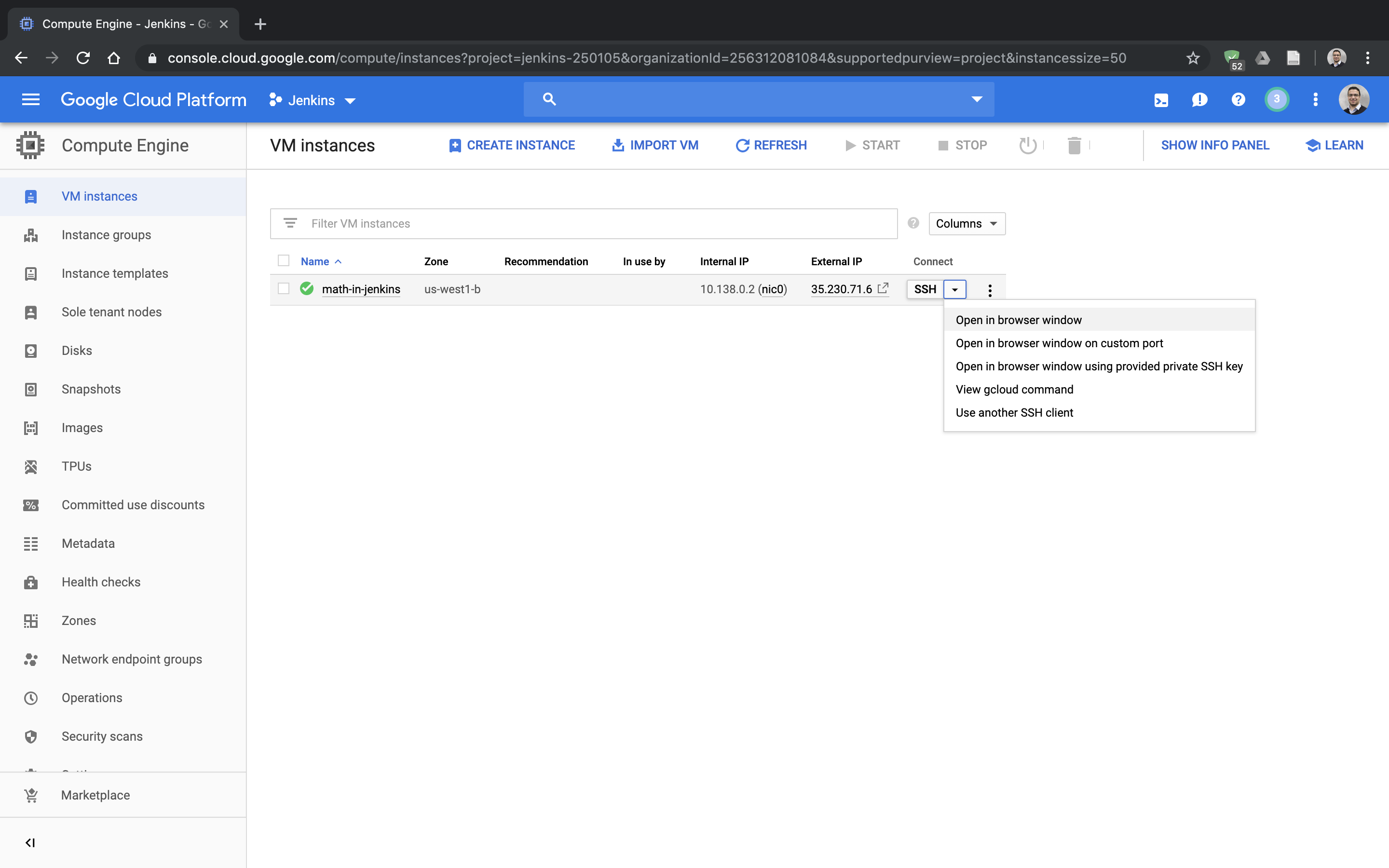1389x868 pixels.
Task: Choose View gcloud command
Action: (x=1014, y=389)
